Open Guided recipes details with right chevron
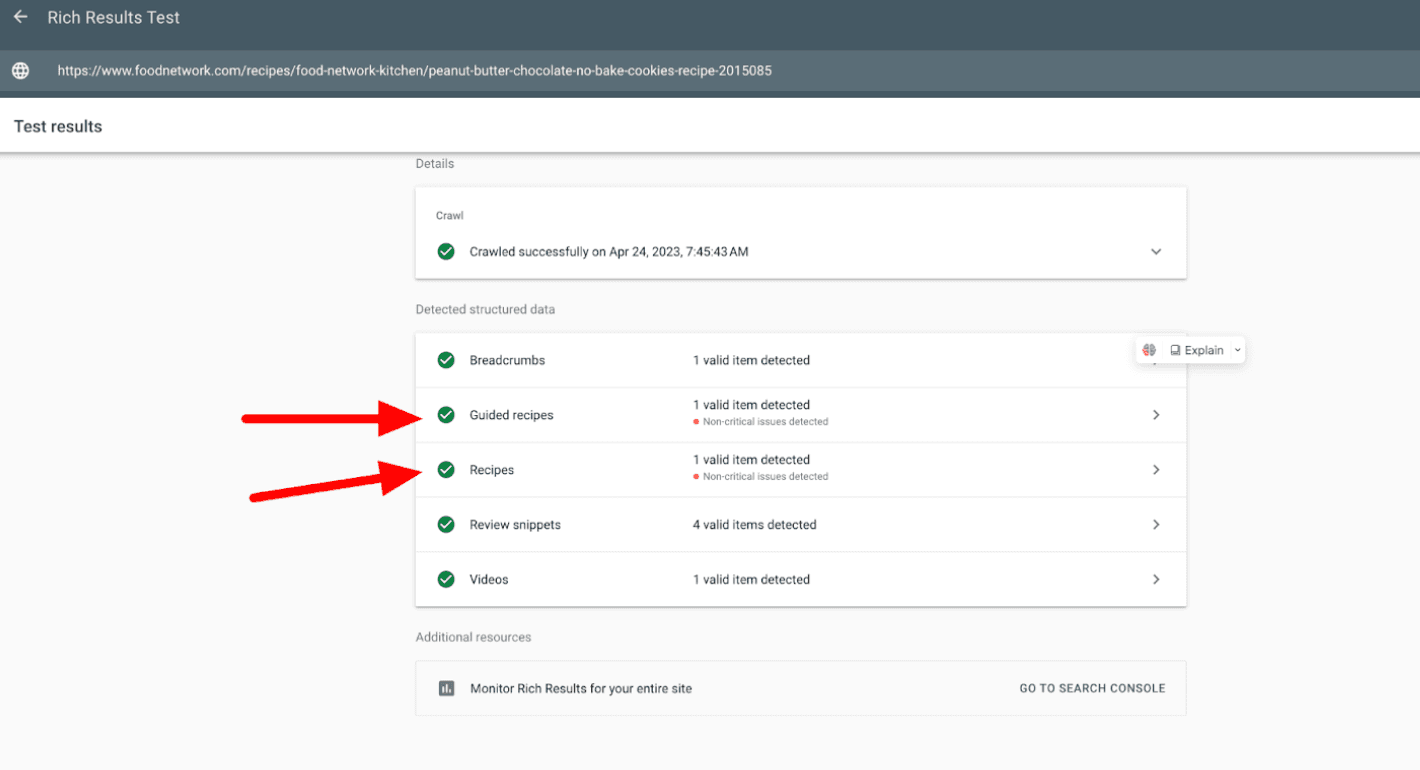Viewport: 1420px width, 770px height. 1156,415
